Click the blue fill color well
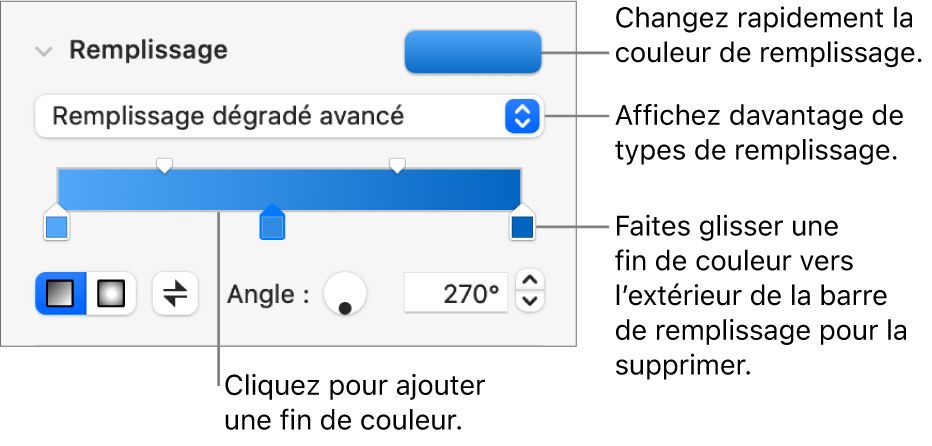Image resolution: width=932 pixels, height=446 pixels. click(x=472, y=52)
